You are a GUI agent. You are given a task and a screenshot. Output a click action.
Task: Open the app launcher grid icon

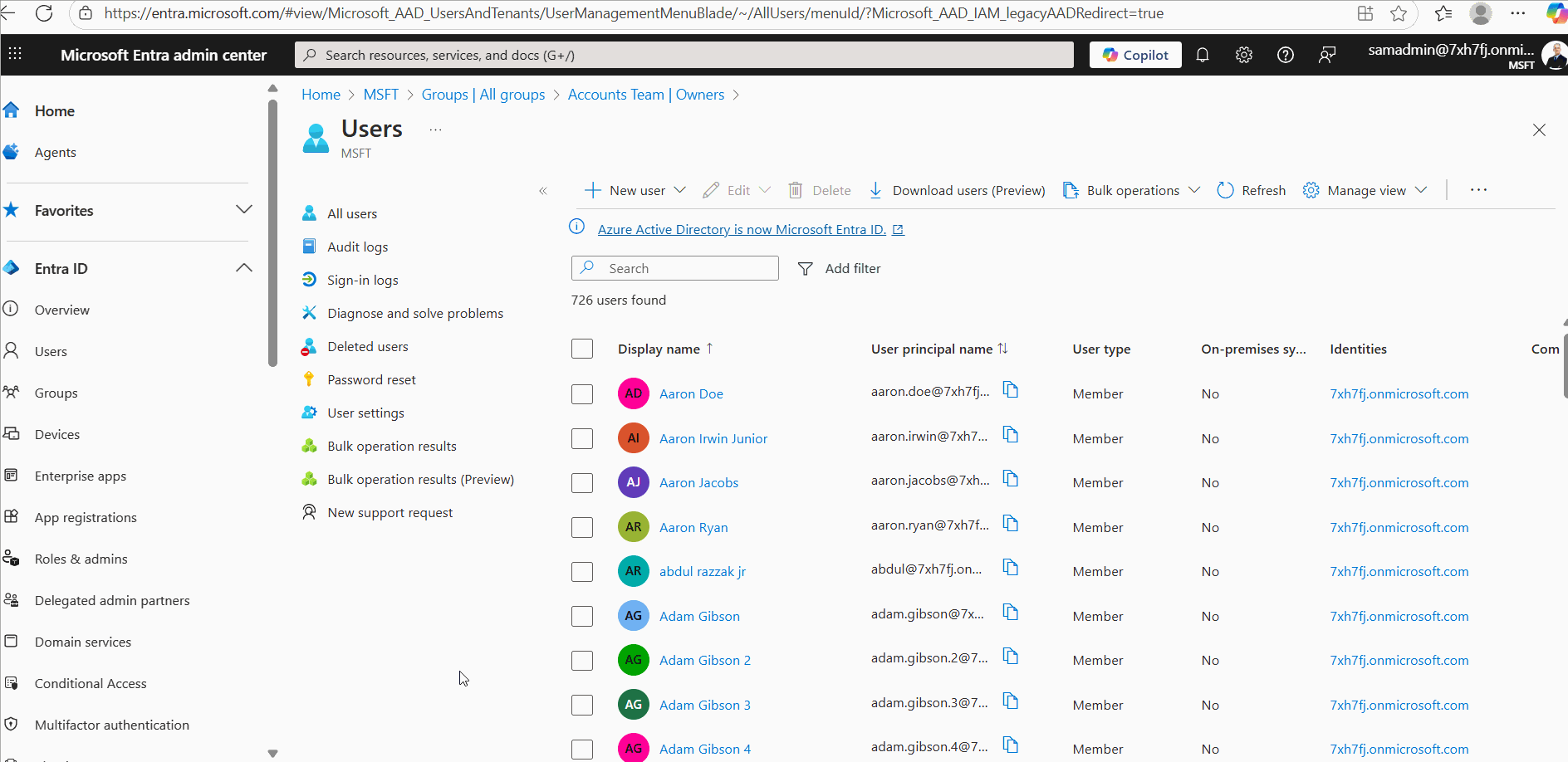[15, 54]
